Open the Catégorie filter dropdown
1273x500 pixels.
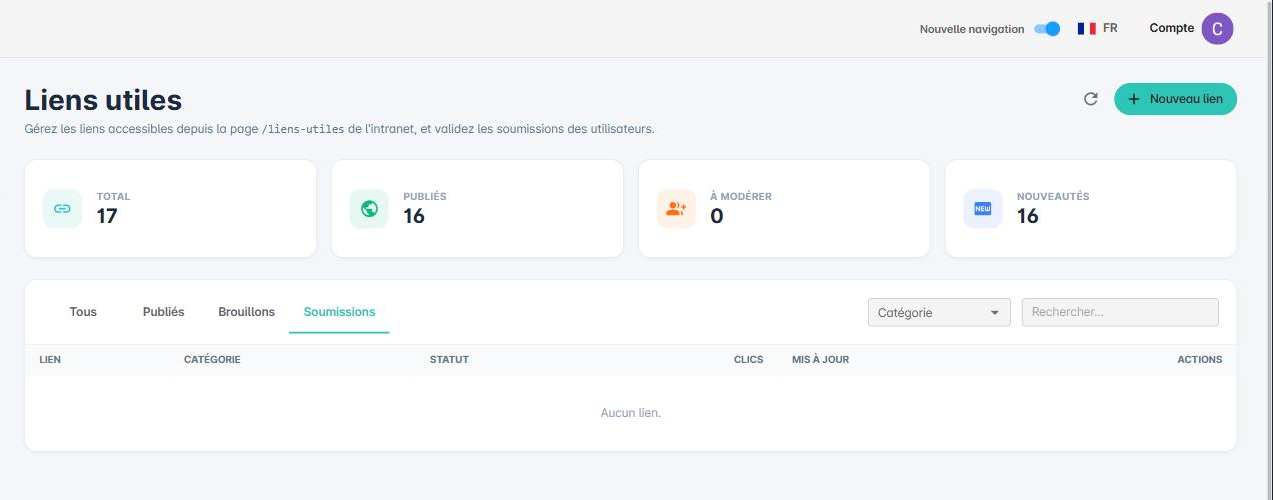coord(939,312)
